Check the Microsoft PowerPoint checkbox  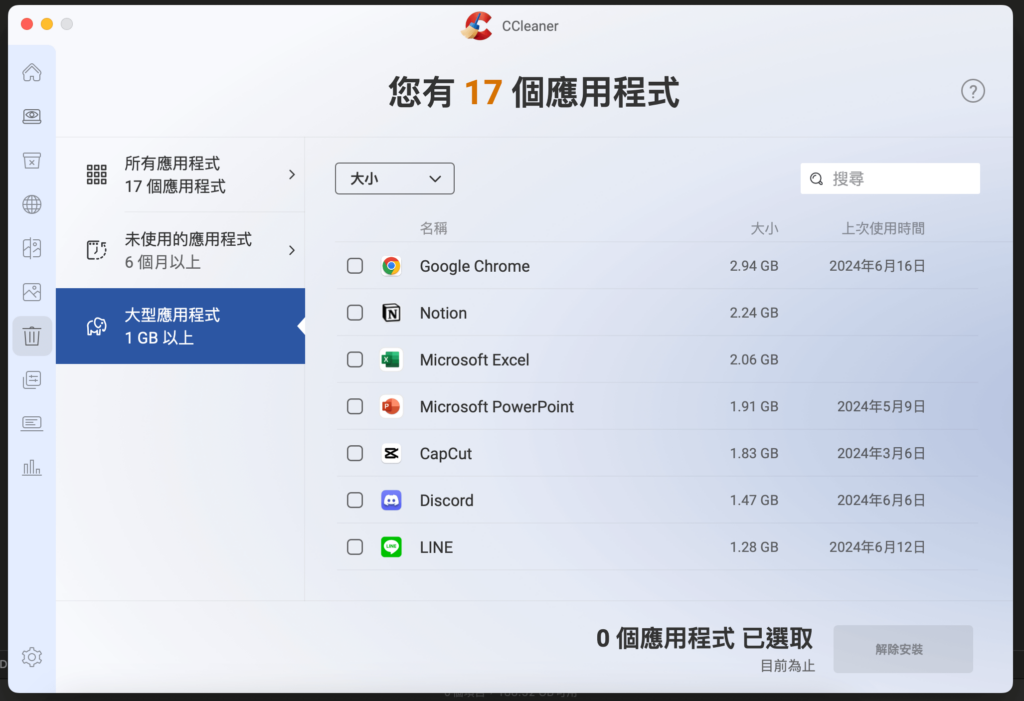355,406
